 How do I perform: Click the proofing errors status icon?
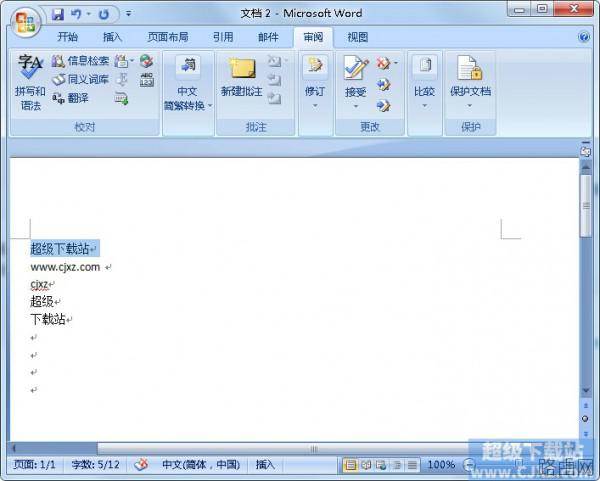pos(141,465)
